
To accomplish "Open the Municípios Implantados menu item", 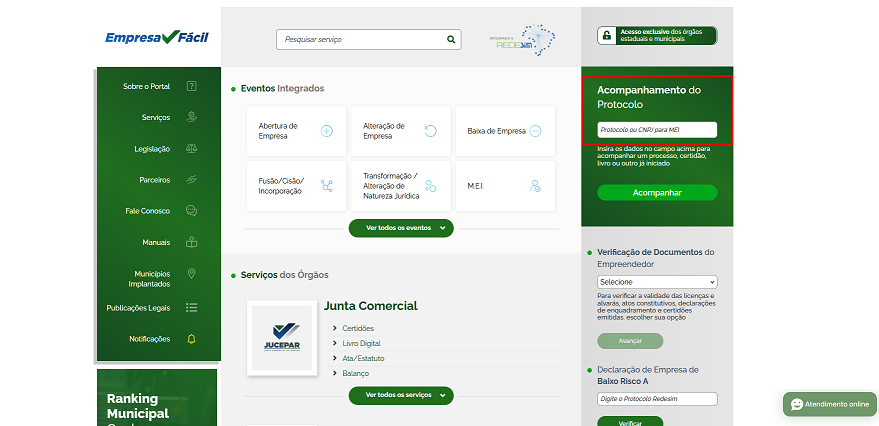I will tap(149, 279).
